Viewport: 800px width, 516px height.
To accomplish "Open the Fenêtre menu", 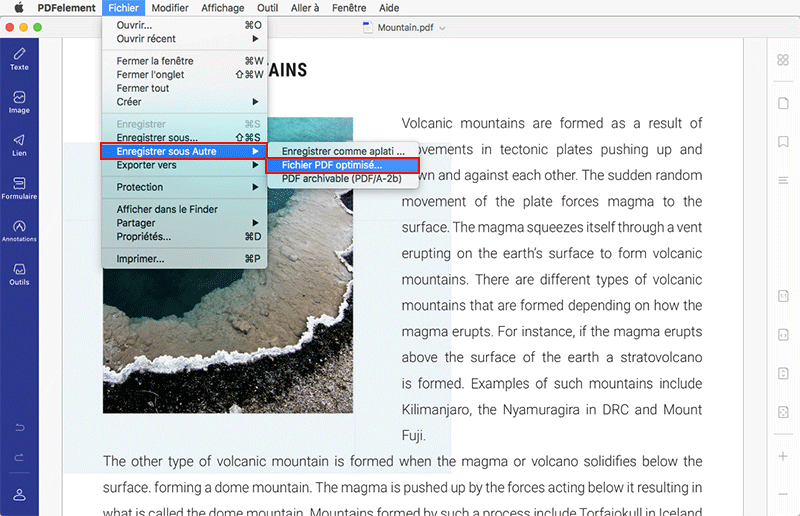I will coord(349,8).
